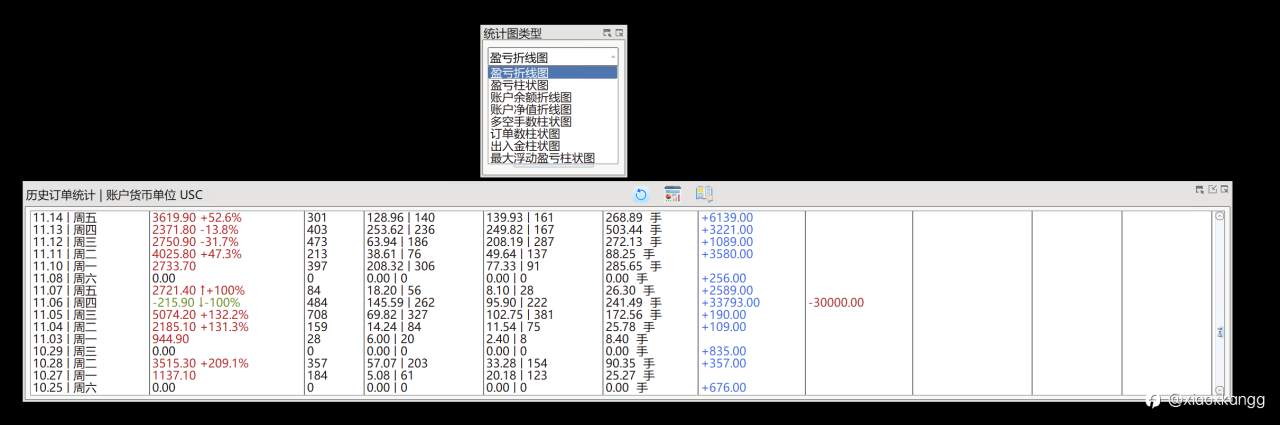Click the deposit value +3580.00
The width and height of the screenshot is (1280, 425).
point(727,254)
